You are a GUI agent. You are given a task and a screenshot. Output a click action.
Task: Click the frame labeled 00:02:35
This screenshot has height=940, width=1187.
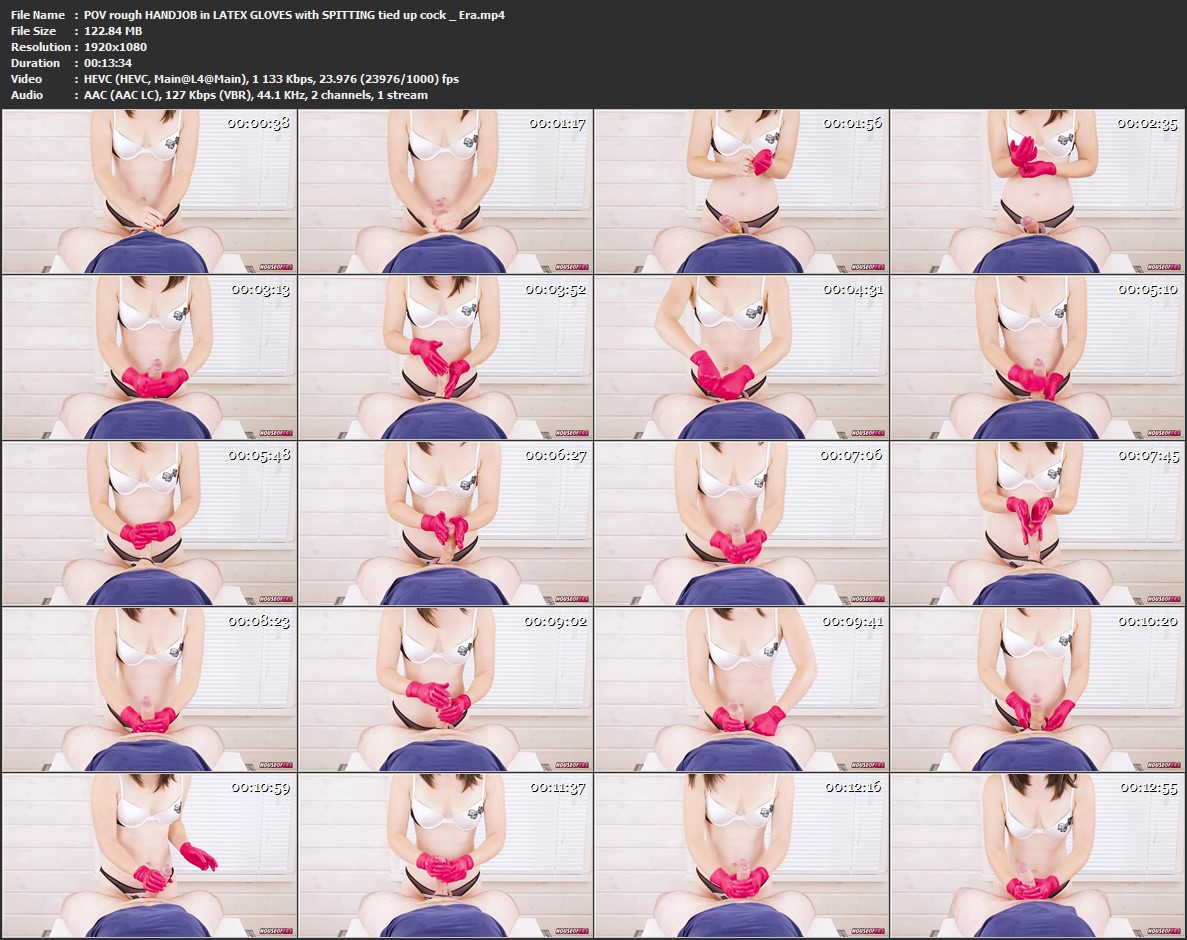point(1037,191)
